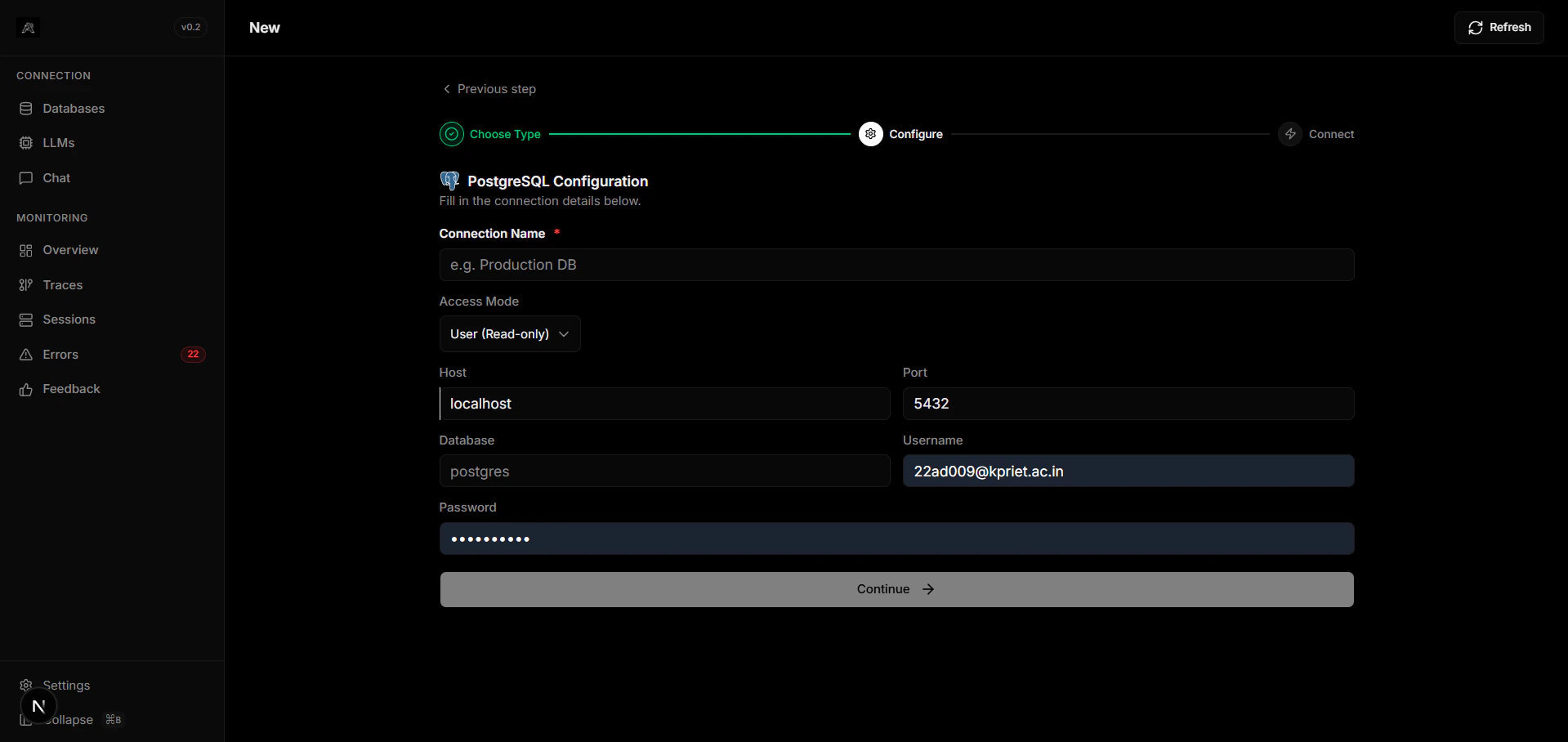Click the Connection Name label

click(x=492, y=234)
